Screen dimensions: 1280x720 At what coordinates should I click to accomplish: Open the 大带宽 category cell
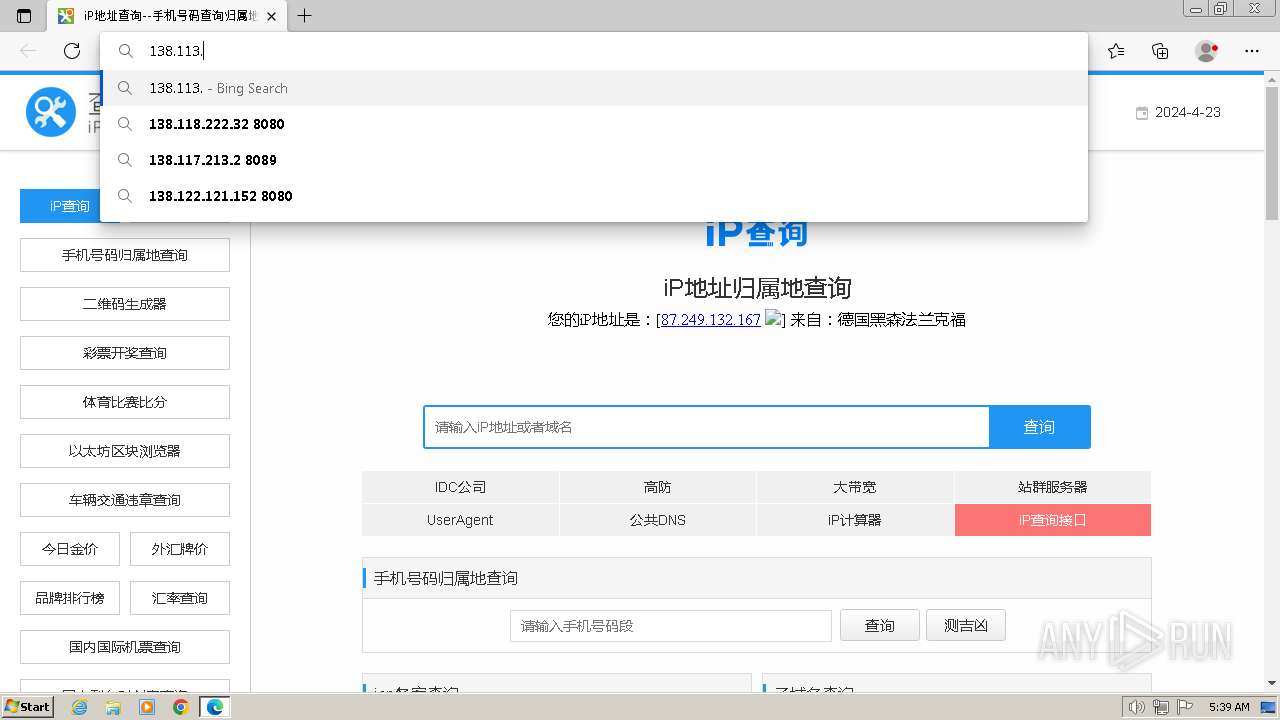[854, 487]
